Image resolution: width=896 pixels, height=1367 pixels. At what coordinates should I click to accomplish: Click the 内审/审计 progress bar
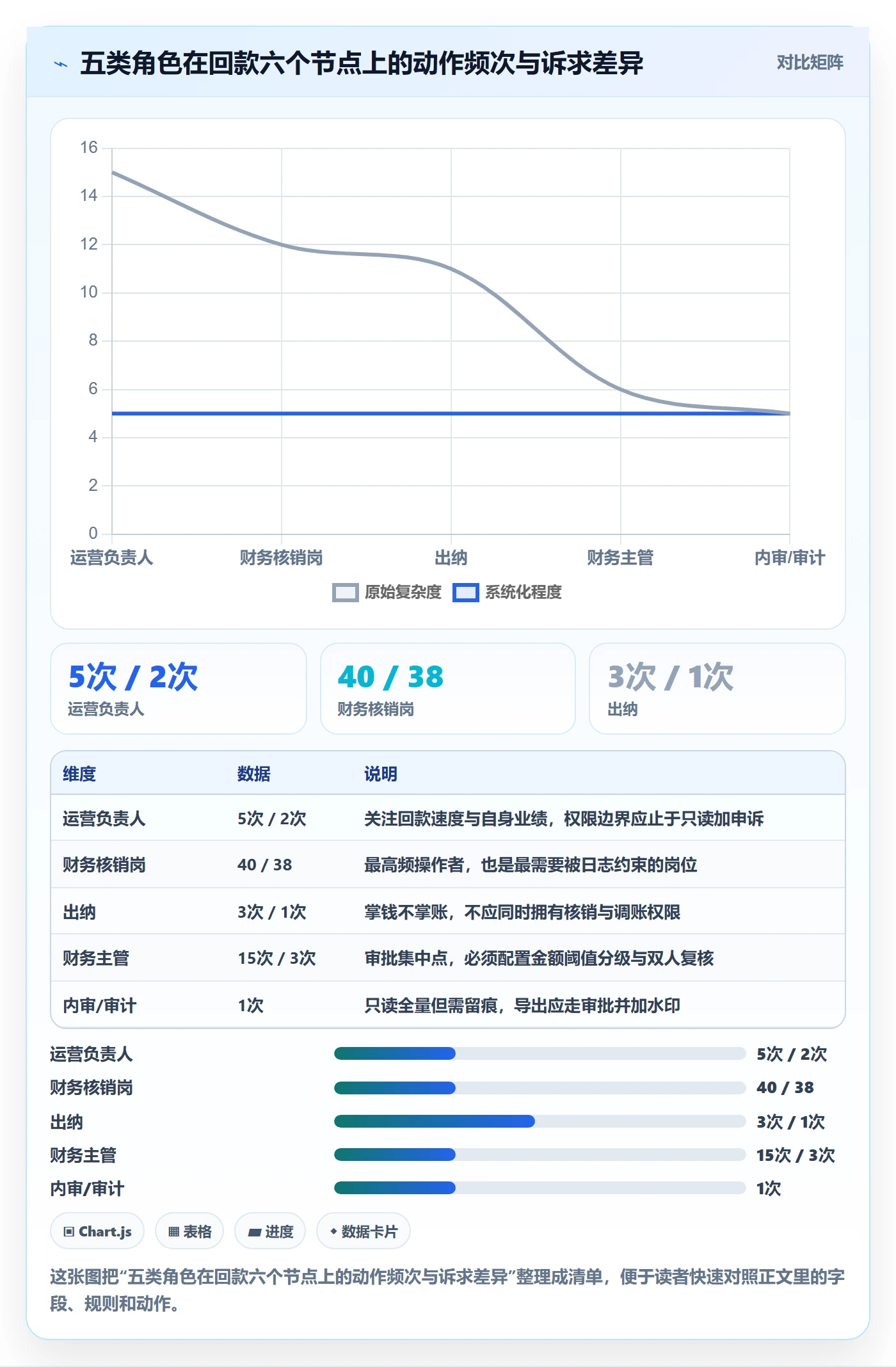(x=540, y=1188)
